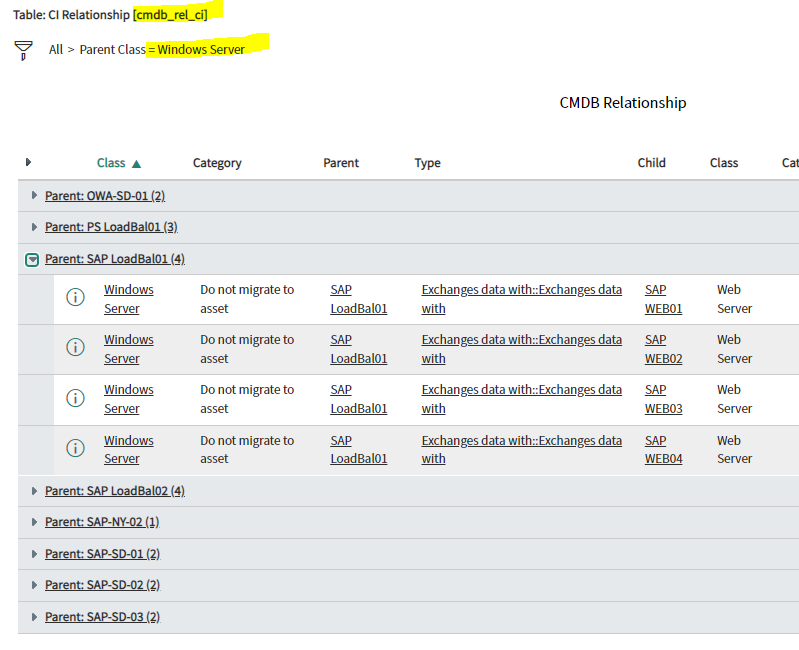Open the SAP WEB03 child link
799x650 pixels.
pyautogui.click(x=663, y=399)
